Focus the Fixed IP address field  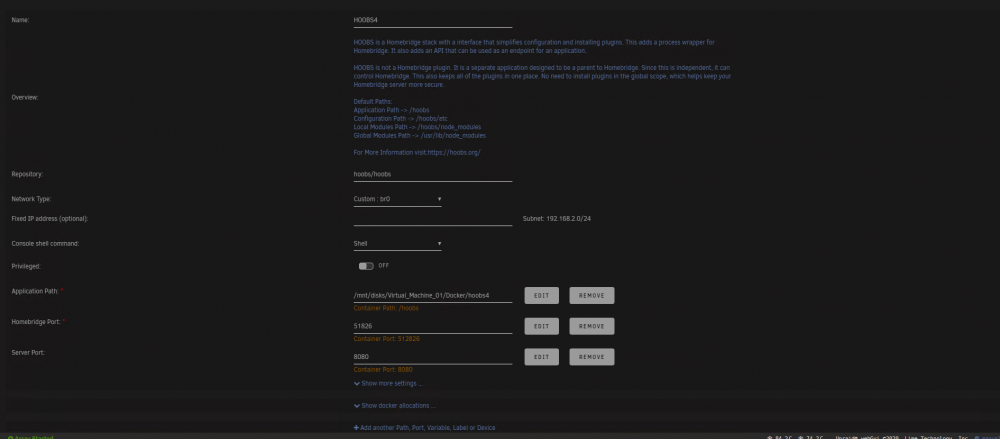coord(433,219)
